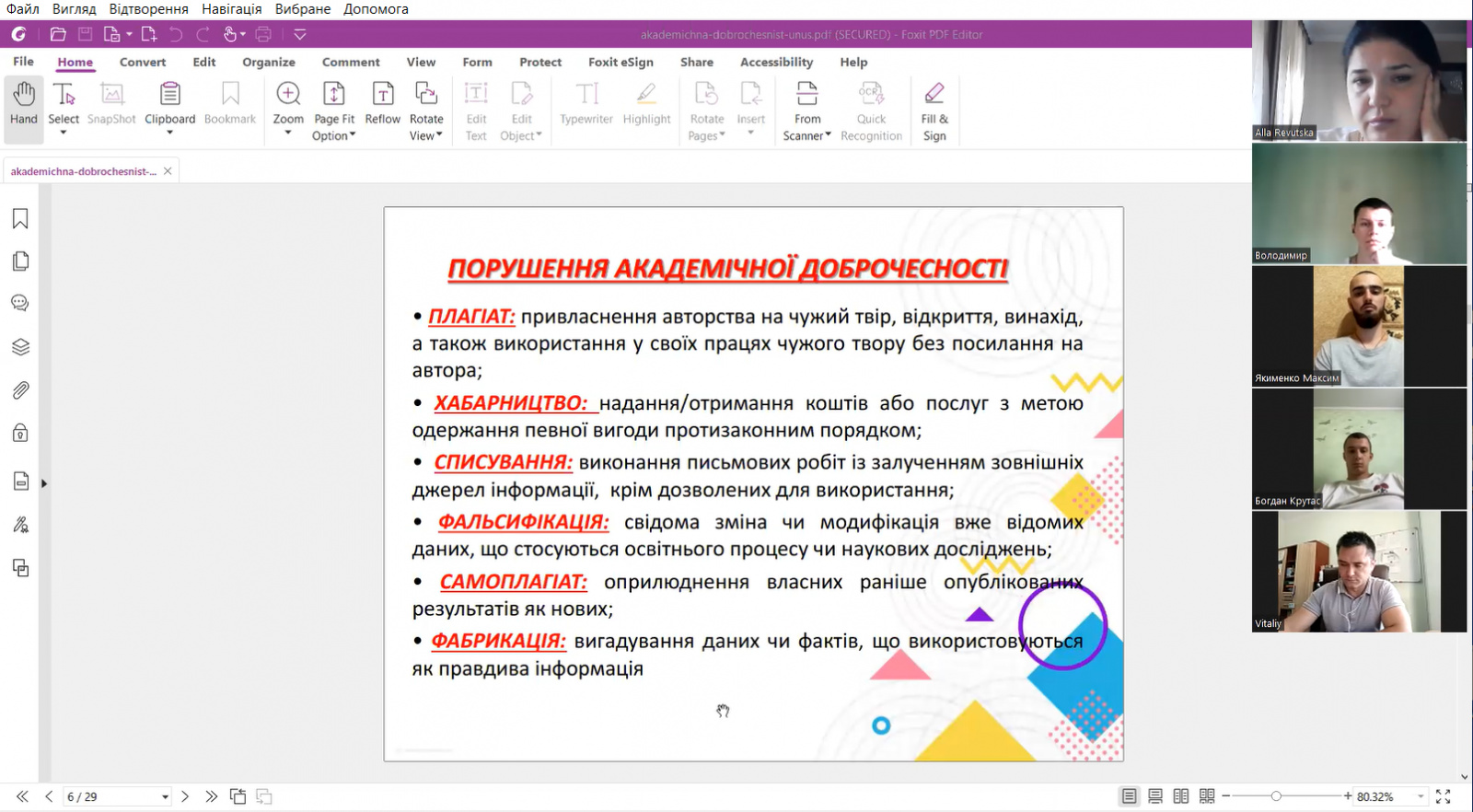Go to the last page
This screenshot has width=1473, height=812.
point(212,796)
